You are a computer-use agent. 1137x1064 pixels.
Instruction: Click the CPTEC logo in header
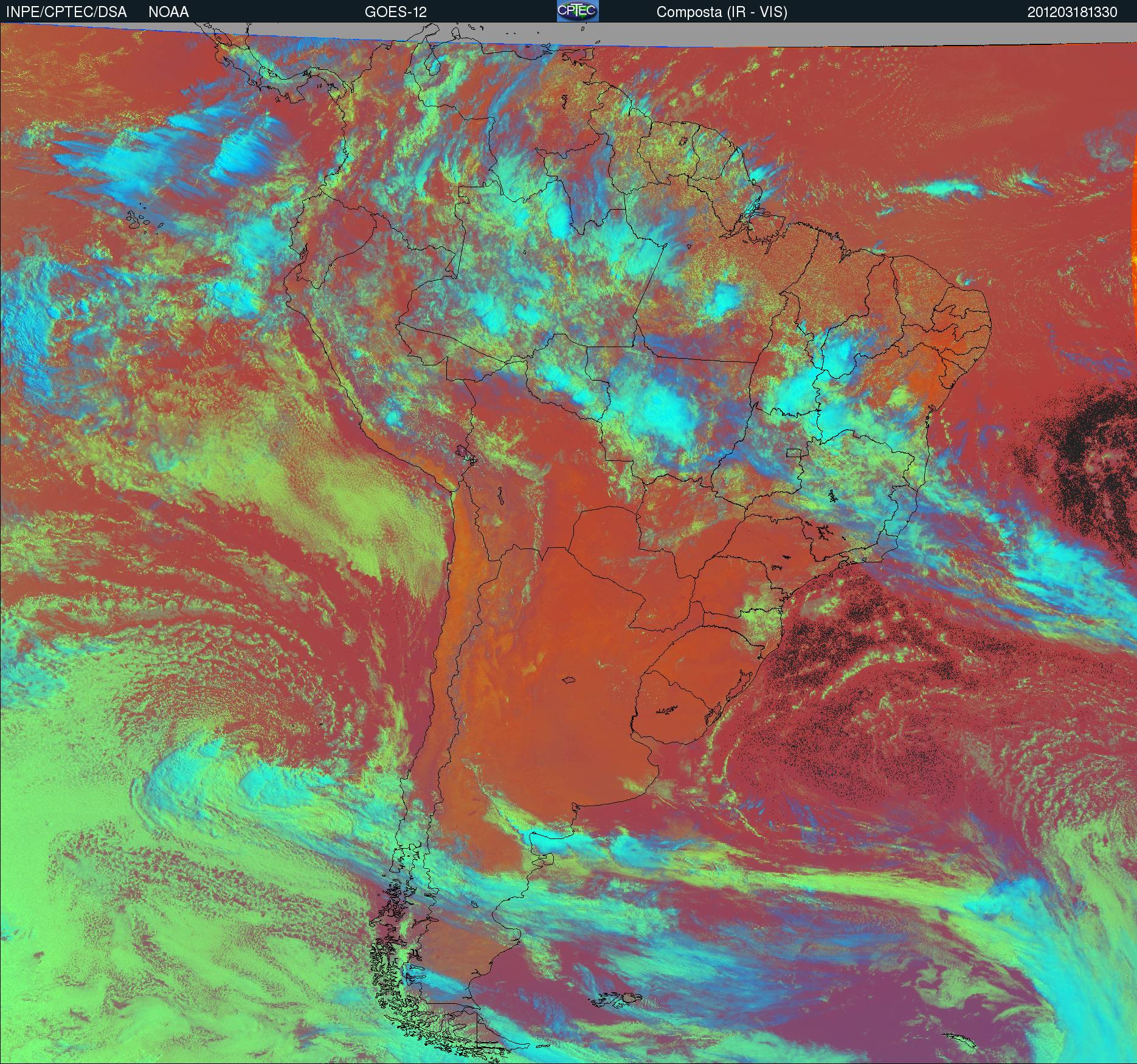pos(578,11)
